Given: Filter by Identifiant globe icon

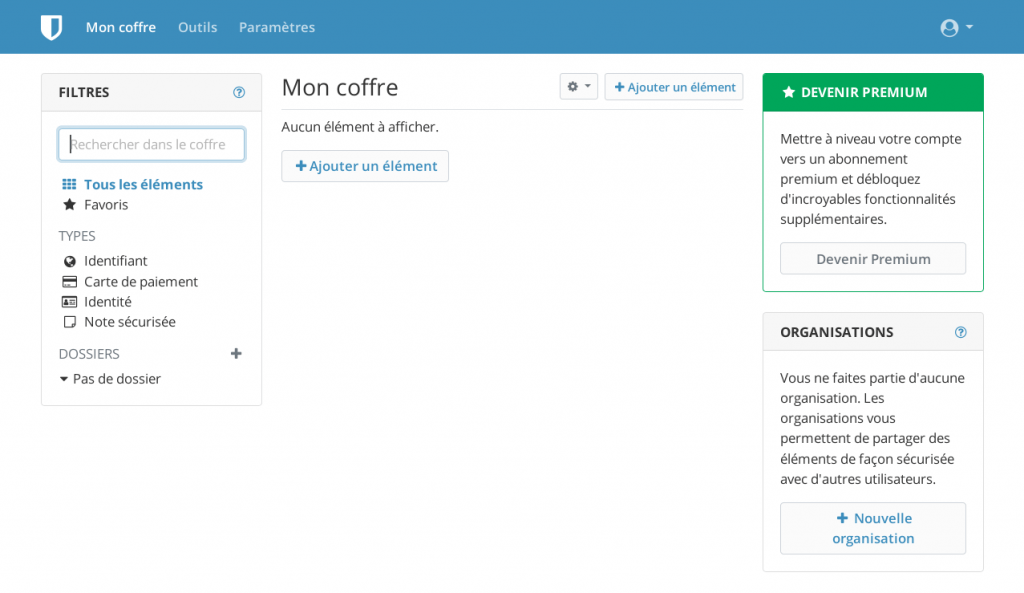Looking at the screenshot, I should (69, 261).
